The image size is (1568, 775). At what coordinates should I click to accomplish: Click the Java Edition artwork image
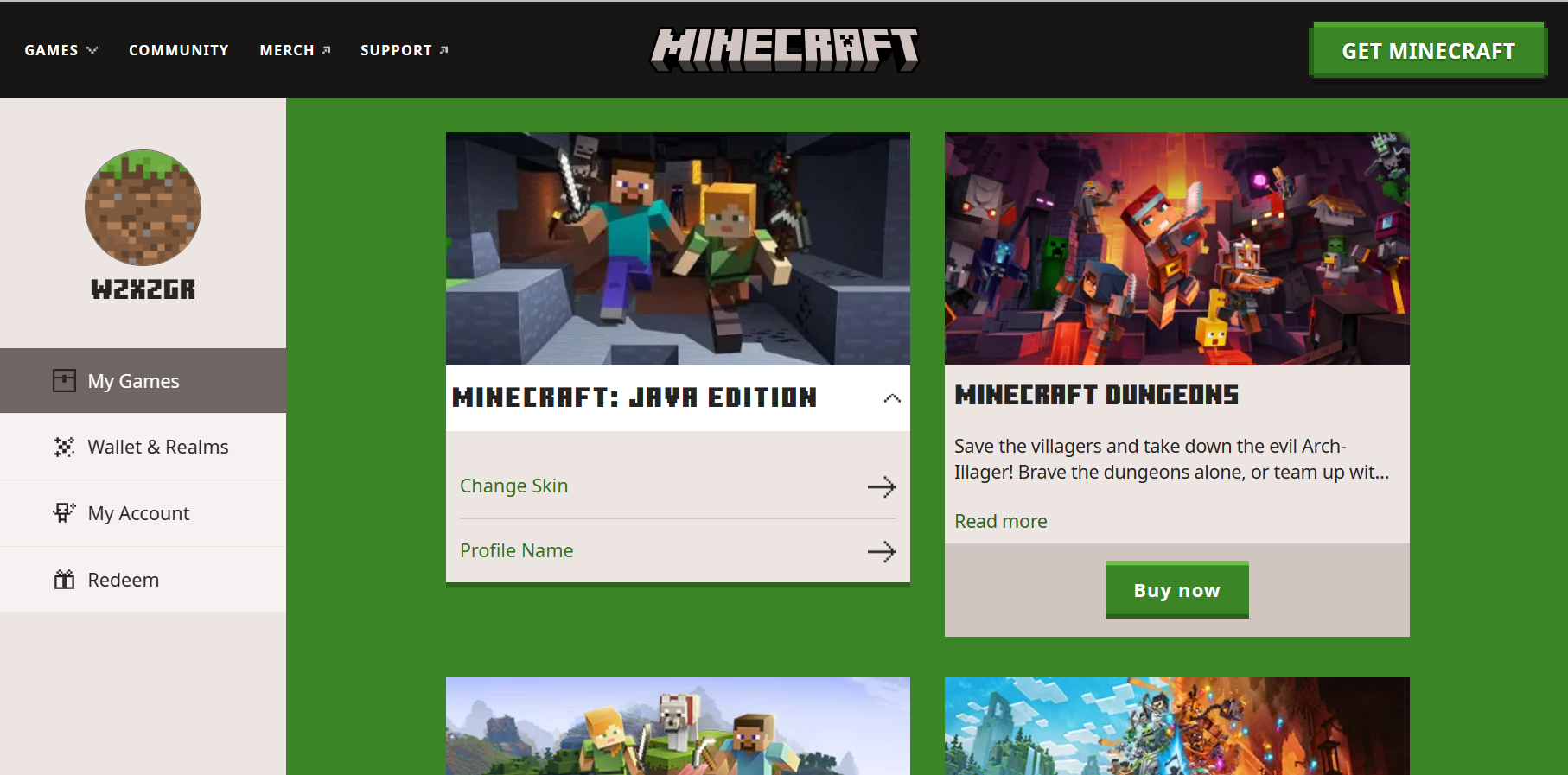click(678, 249)
